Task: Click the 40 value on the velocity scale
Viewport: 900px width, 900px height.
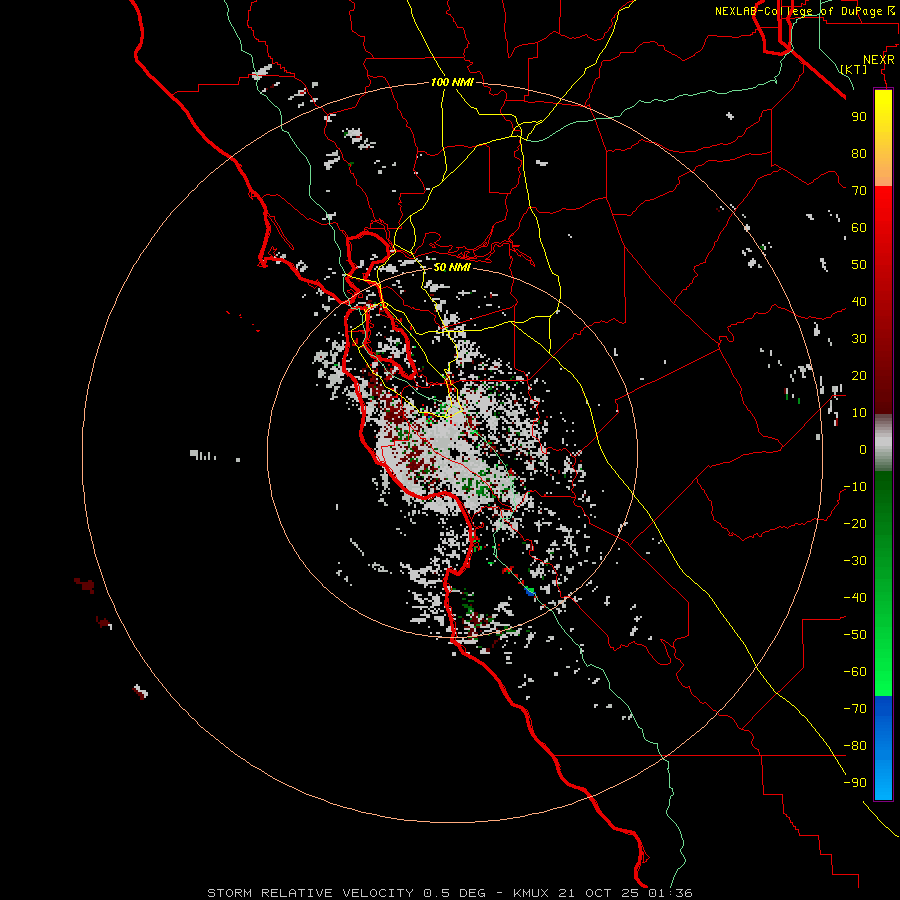Action: click(x=859, y=301)
